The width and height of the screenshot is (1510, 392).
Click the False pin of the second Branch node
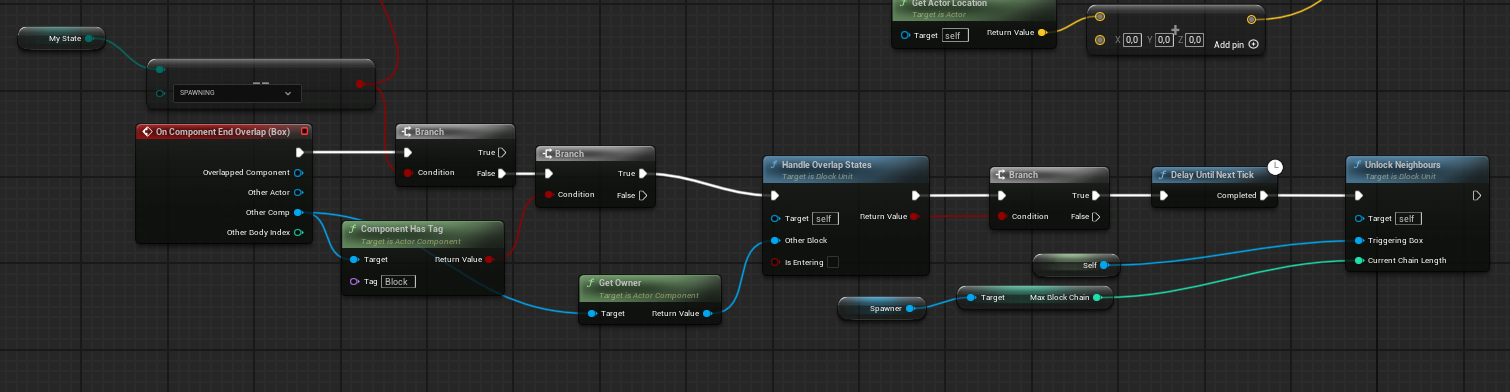click(x=642, y=195)
